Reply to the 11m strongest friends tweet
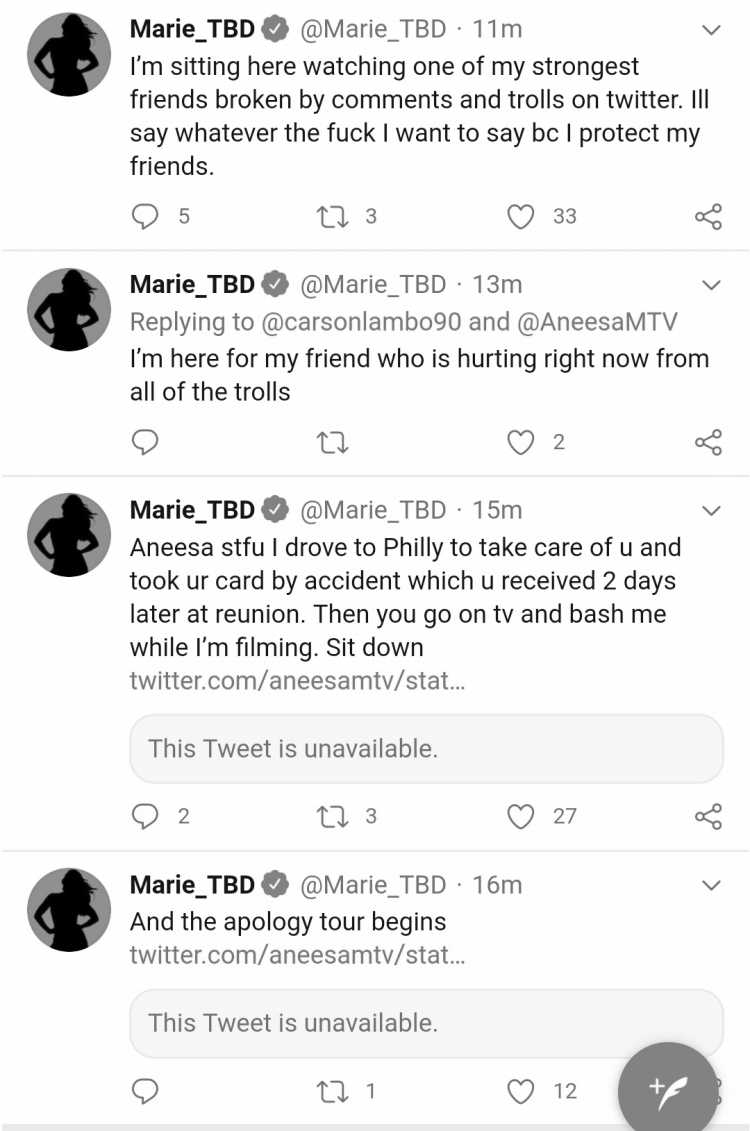Screen dimensions: 750x1131 coord(145,216)
